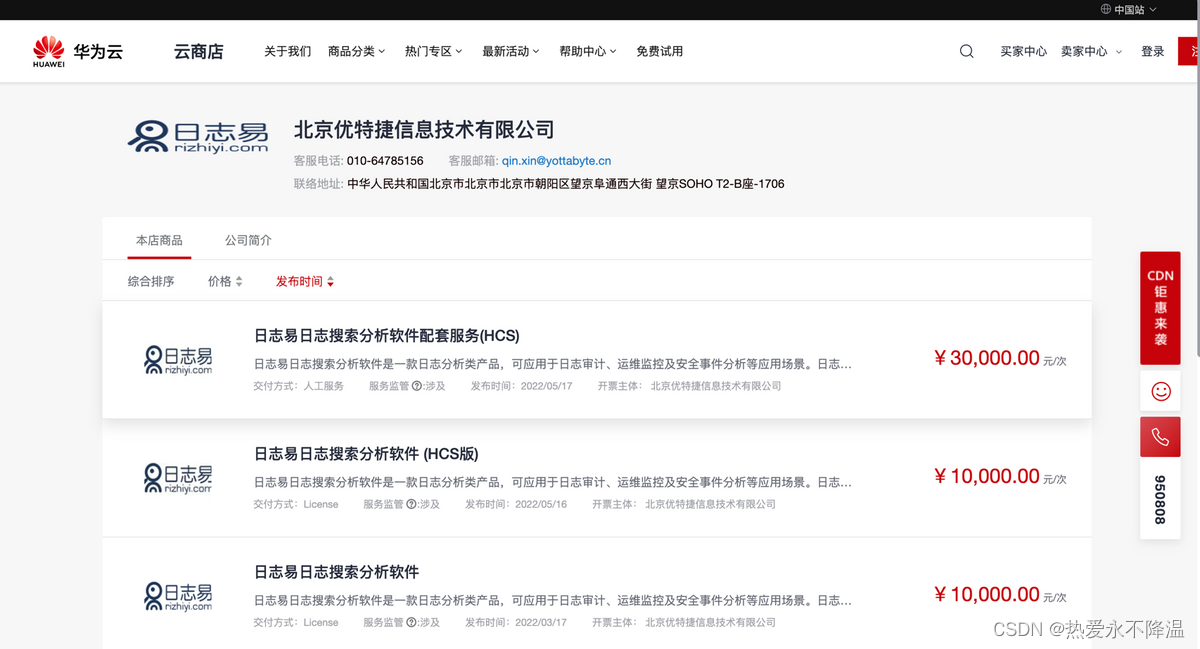Click the ¥10,000.00 price of HCS版 product

tap(987, 476)
